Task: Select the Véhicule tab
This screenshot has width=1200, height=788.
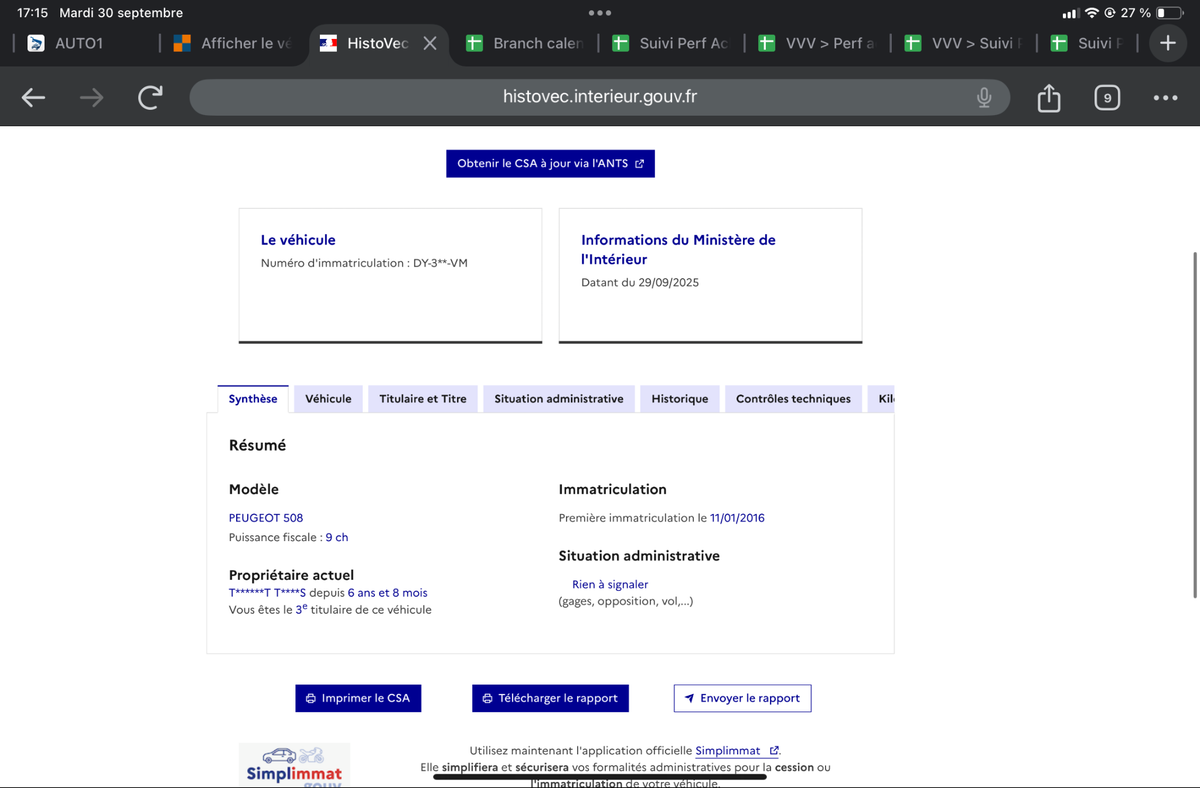Action: tap(328, 399)
